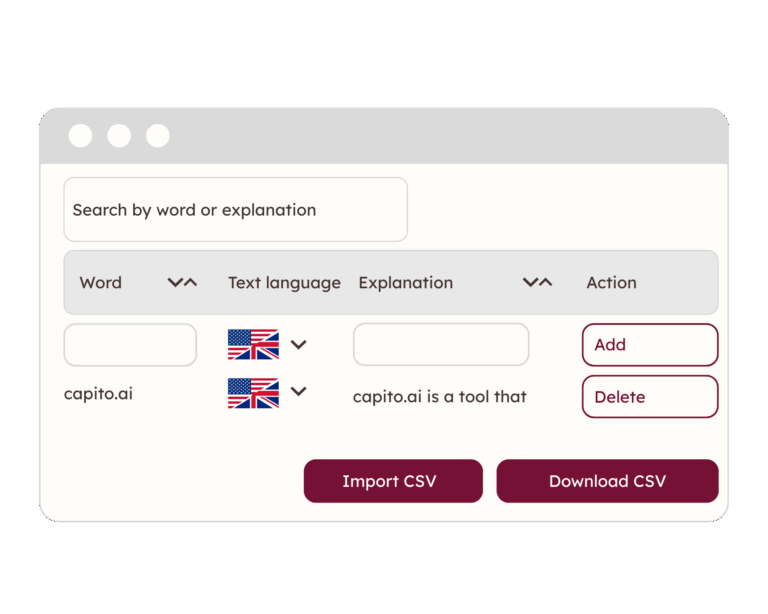Click the search by word or explanation field

pyautogui.click(x=236, y=210)
